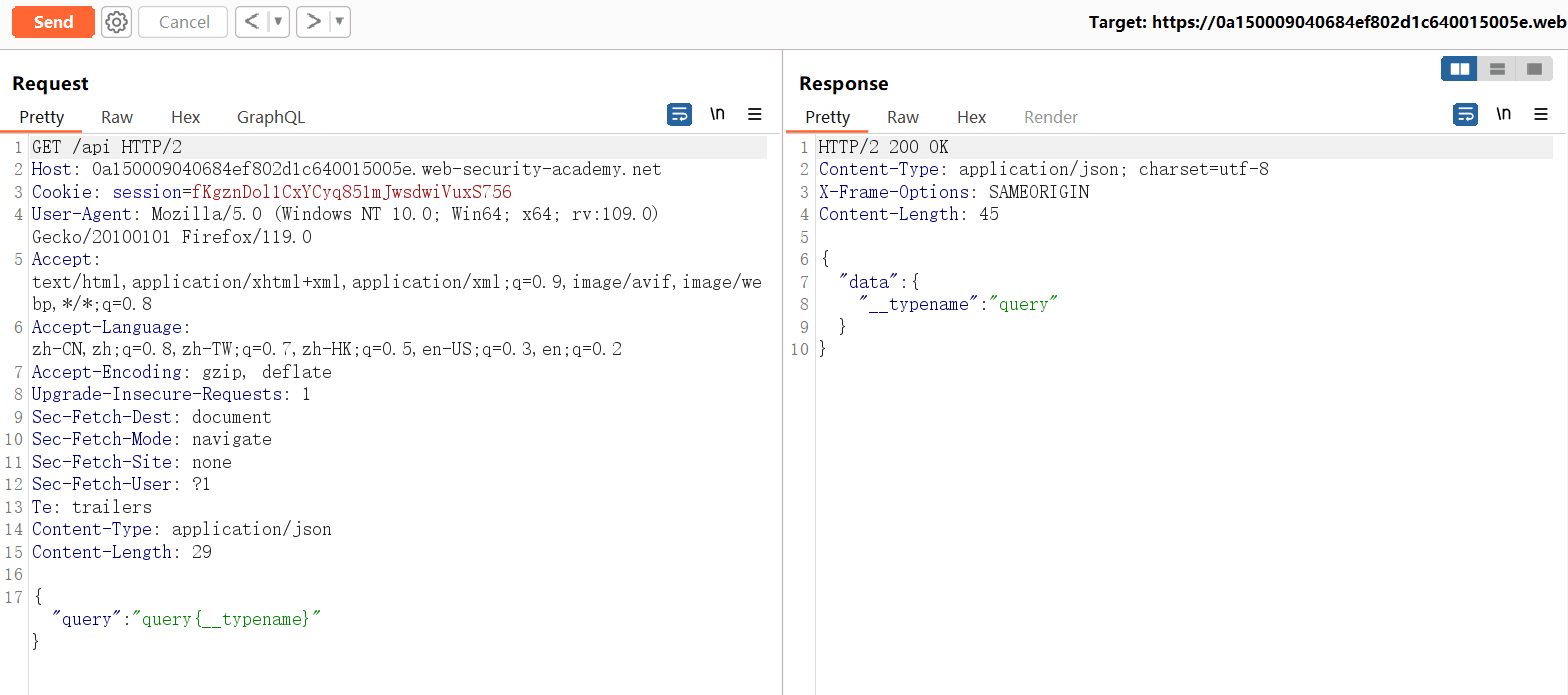Image resolution: width=1568 pixels, height=695 pixels.
Task: Open the Hex tab in Request
Action: point(186,117)
